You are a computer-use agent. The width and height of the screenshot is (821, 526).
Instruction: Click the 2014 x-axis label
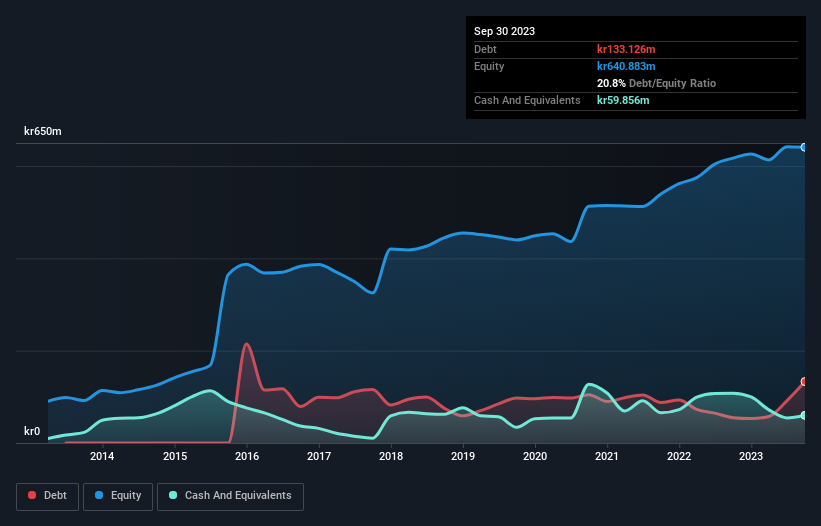pyautogui.click(x=102, y=456)
